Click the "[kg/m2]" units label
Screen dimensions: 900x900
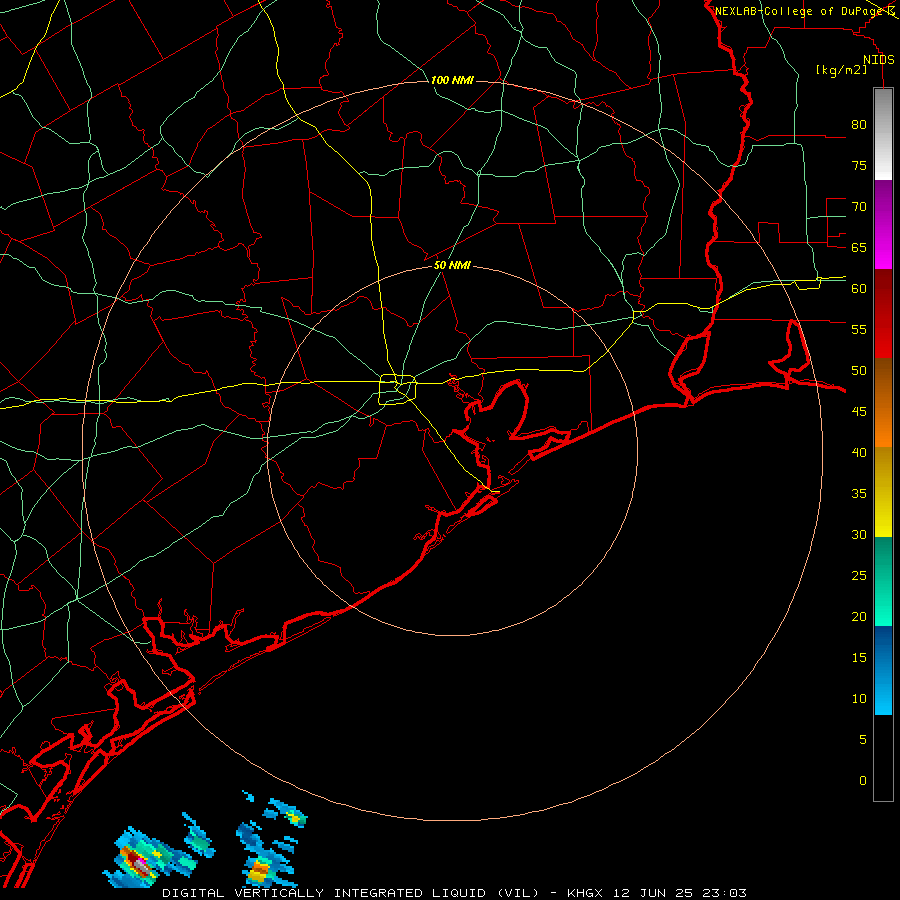point(841,70)
